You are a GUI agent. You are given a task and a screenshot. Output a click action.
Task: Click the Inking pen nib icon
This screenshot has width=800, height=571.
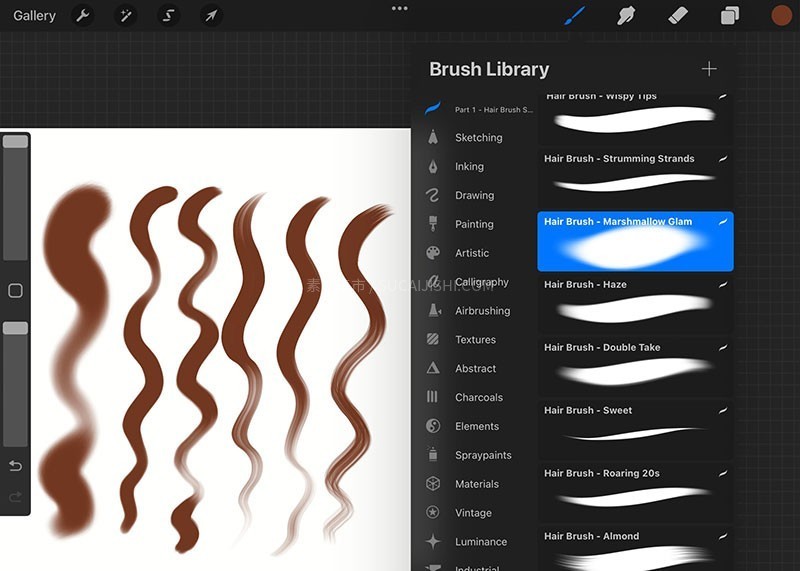[433, 166]
